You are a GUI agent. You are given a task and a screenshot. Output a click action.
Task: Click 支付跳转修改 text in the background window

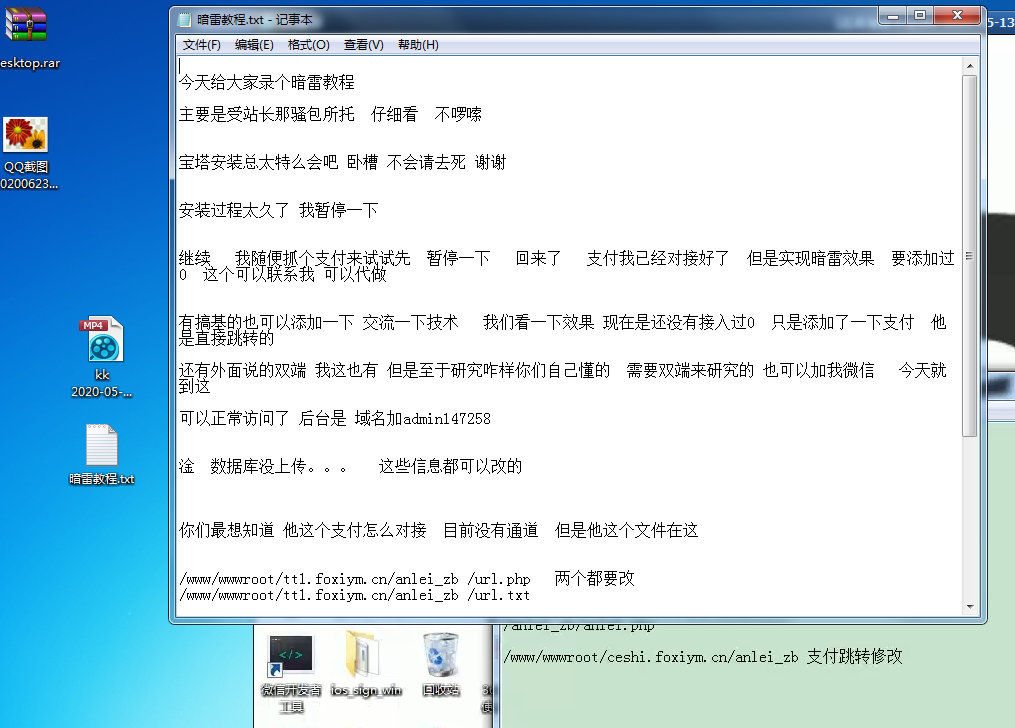[x=854, y=657]
